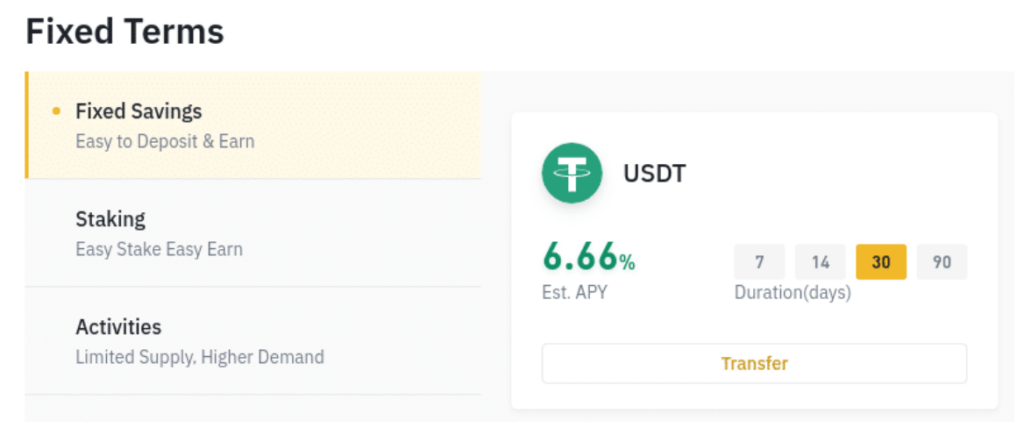Image resolution: width=1024 pixels, height=435 pixels.
Task: Click the Easy Stake Easy Earn subtitle
Action: [159, 250]
